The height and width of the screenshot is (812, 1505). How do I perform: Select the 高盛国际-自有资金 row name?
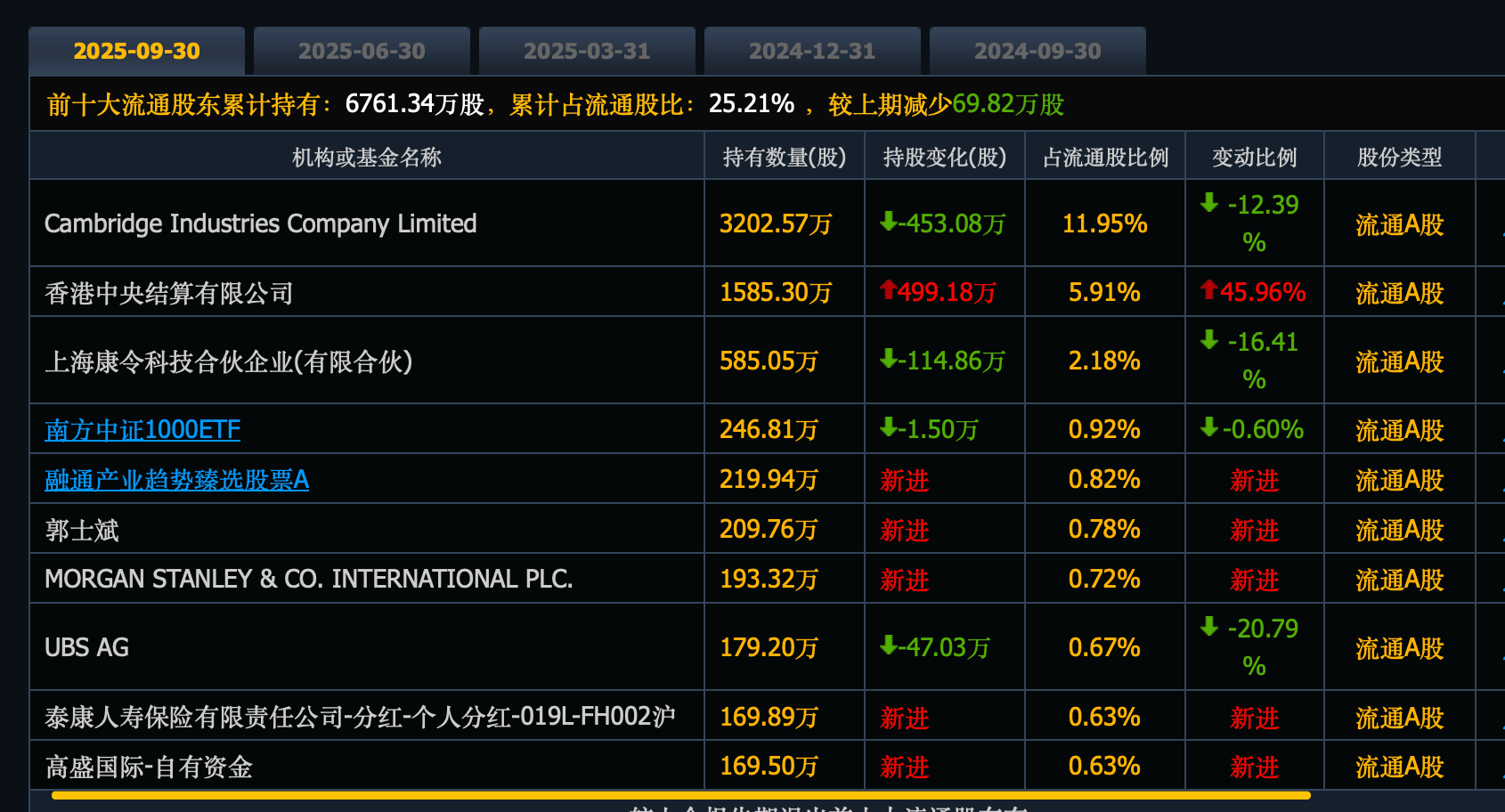(149, 767)
